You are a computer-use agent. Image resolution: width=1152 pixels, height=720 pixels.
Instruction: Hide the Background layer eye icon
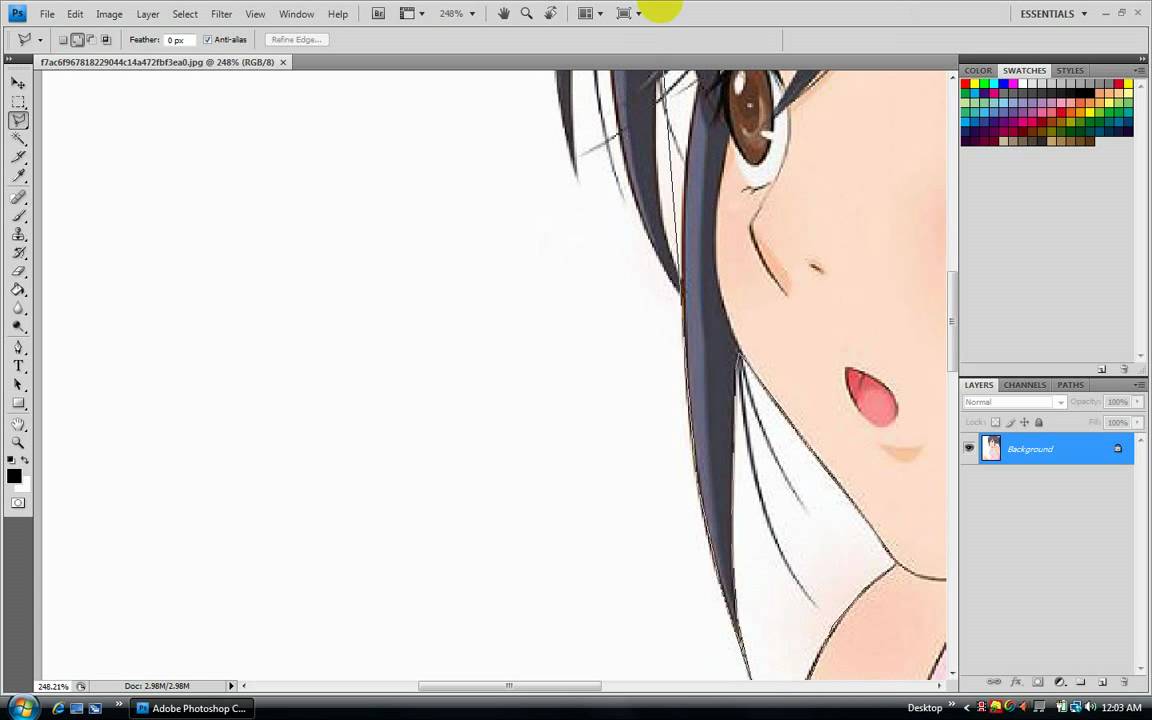[969, 448]
